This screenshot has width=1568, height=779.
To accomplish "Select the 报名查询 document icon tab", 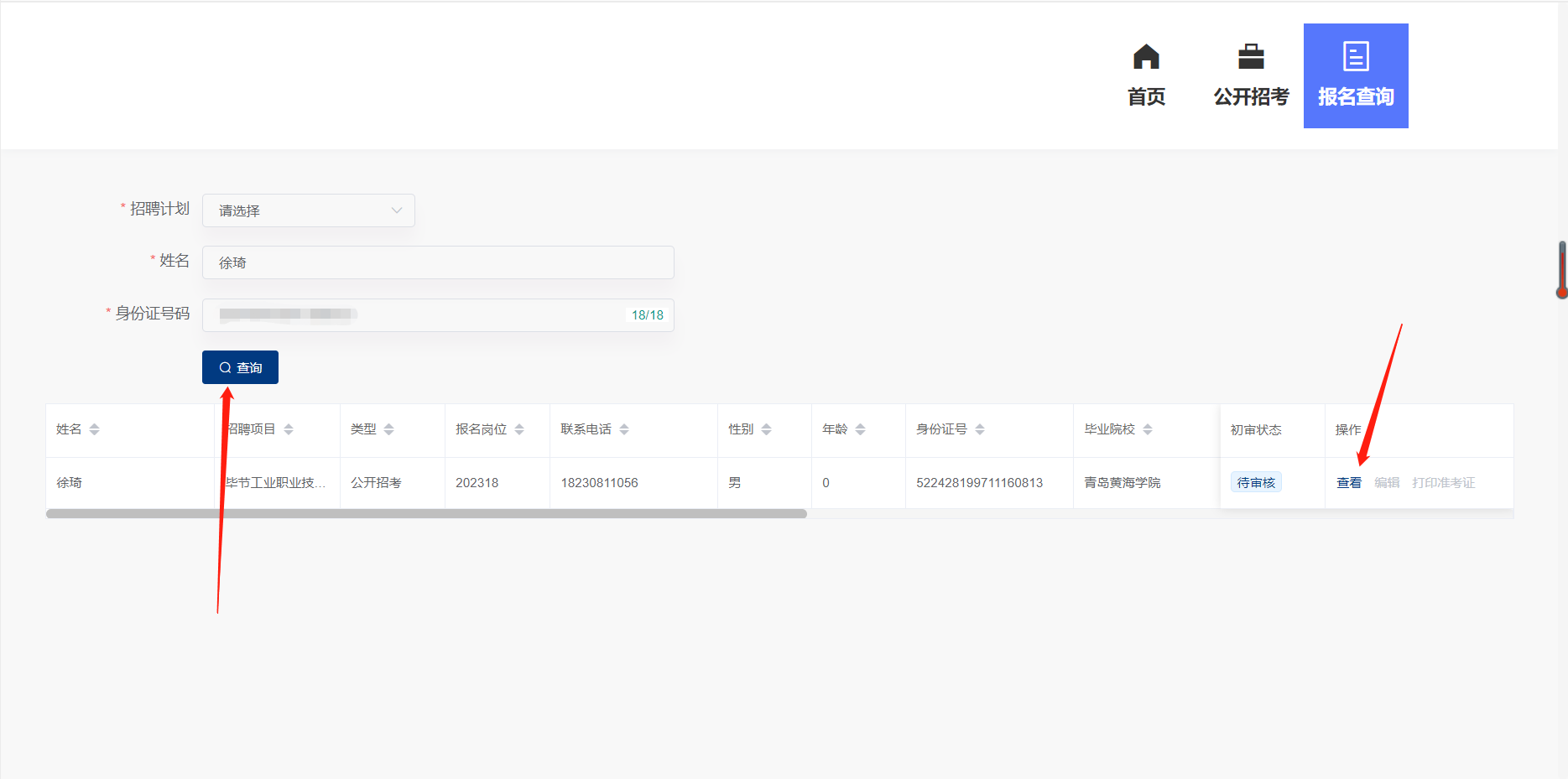I will (1355, 57).
